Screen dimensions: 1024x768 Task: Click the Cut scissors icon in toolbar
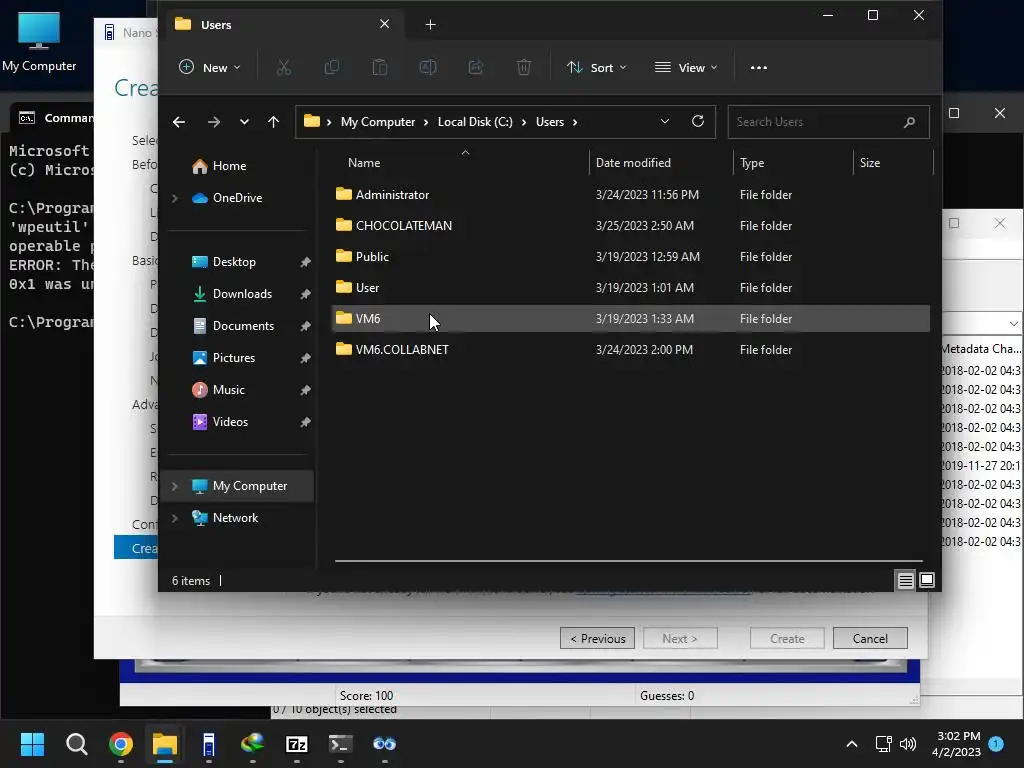pyautogui.click(x=283, y=67)
